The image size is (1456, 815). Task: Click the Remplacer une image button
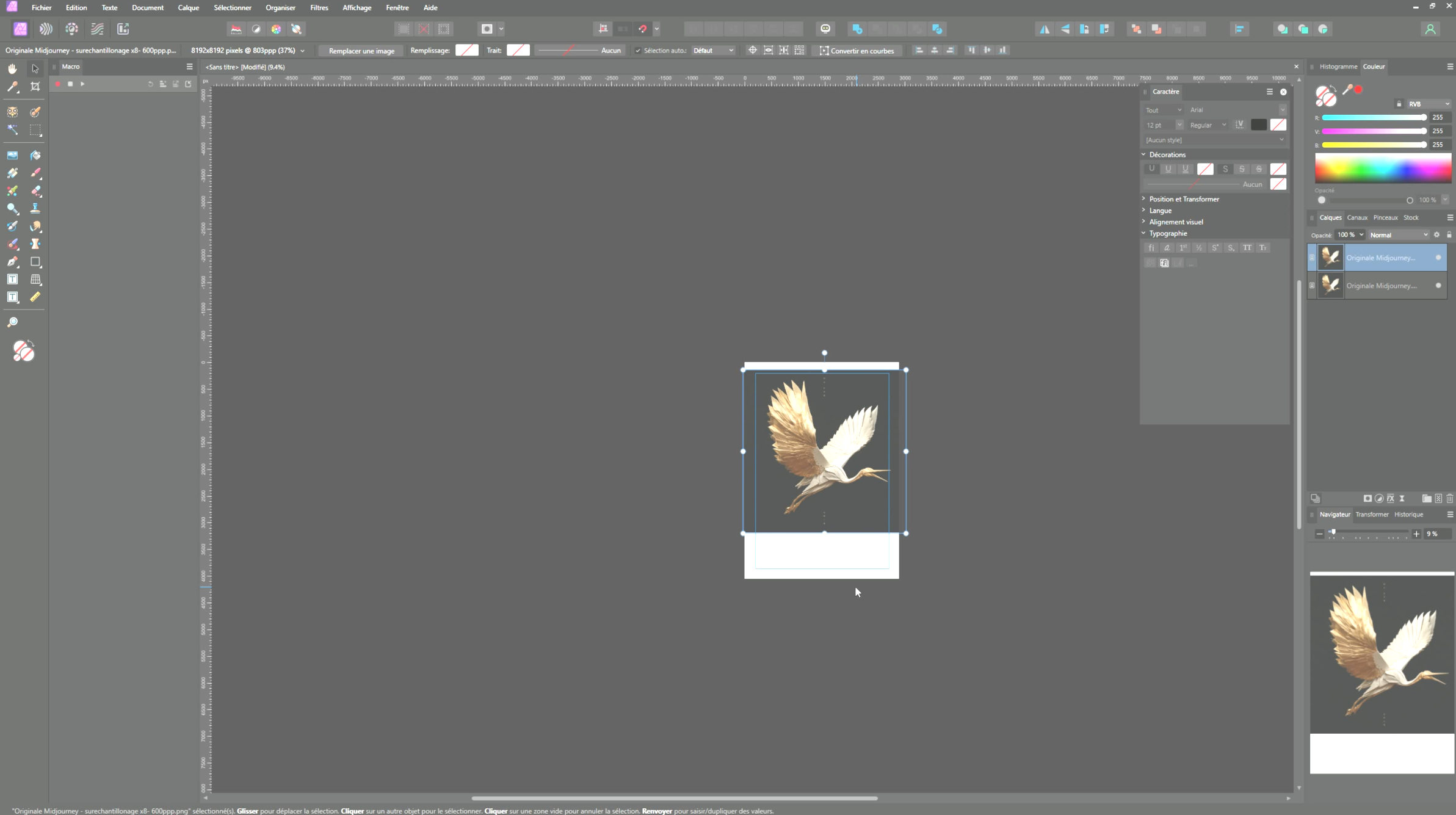(361, 51)
